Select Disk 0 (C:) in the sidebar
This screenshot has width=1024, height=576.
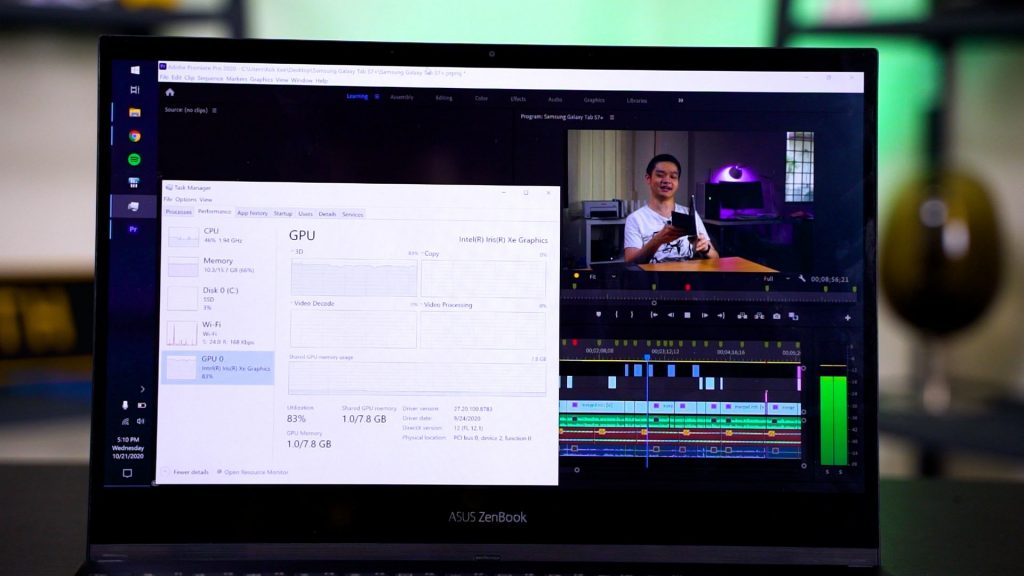coord(218,298)
